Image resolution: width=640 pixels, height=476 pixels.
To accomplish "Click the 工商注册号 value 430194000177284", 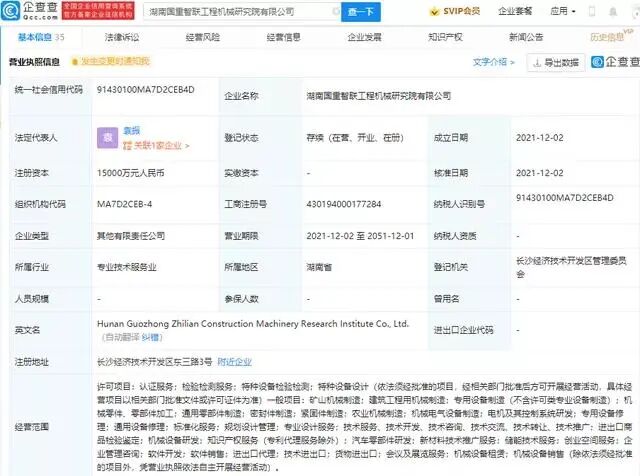I will click(x=344, y=204).
